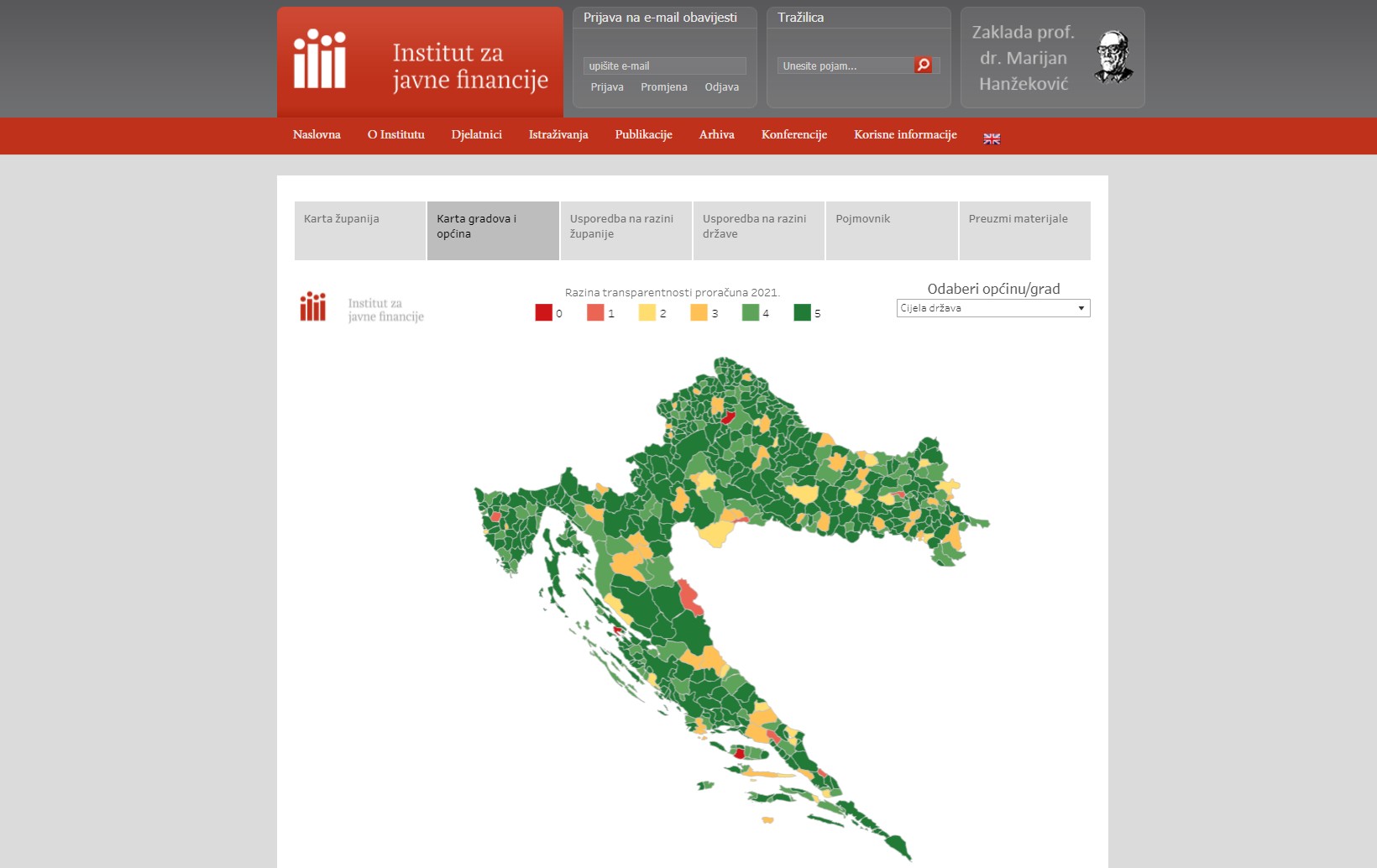The height and width of the screenshot is (868, 1377).
Task: Select the level 0 red legend swatch
Action: [543, 312]
